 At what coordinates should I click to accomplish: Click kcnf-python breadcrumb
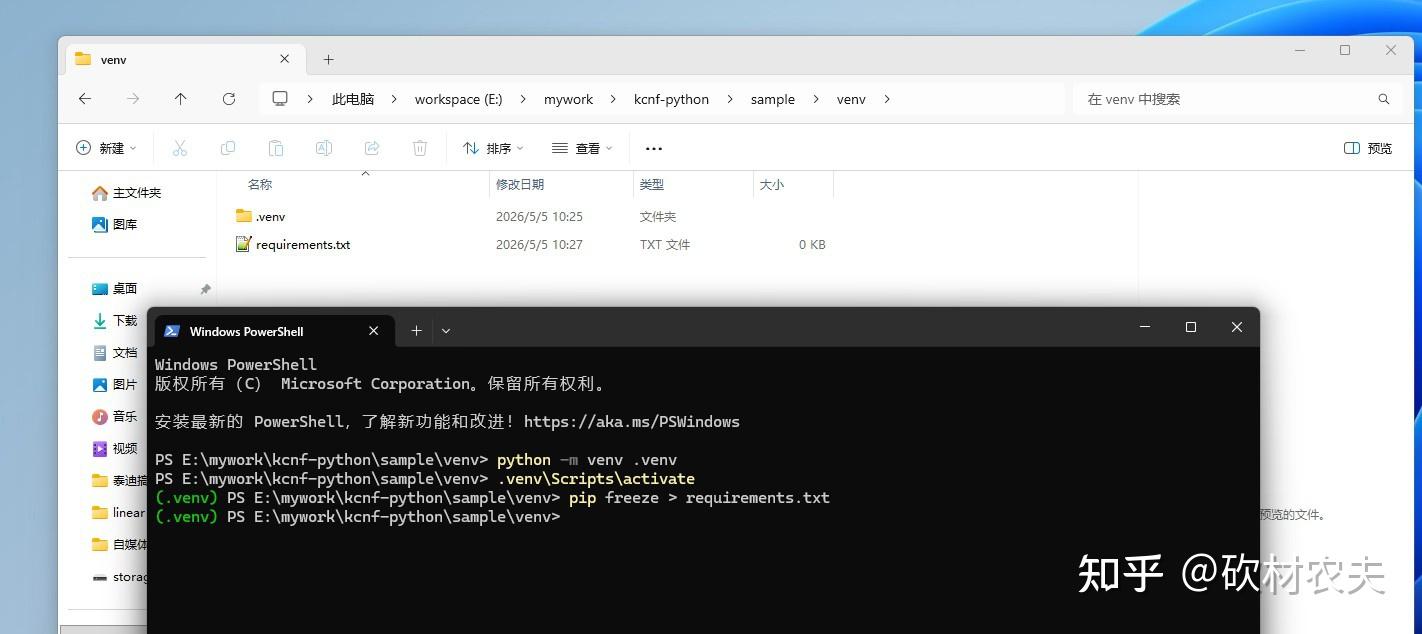pyautogui.click(x=671, y=99)
